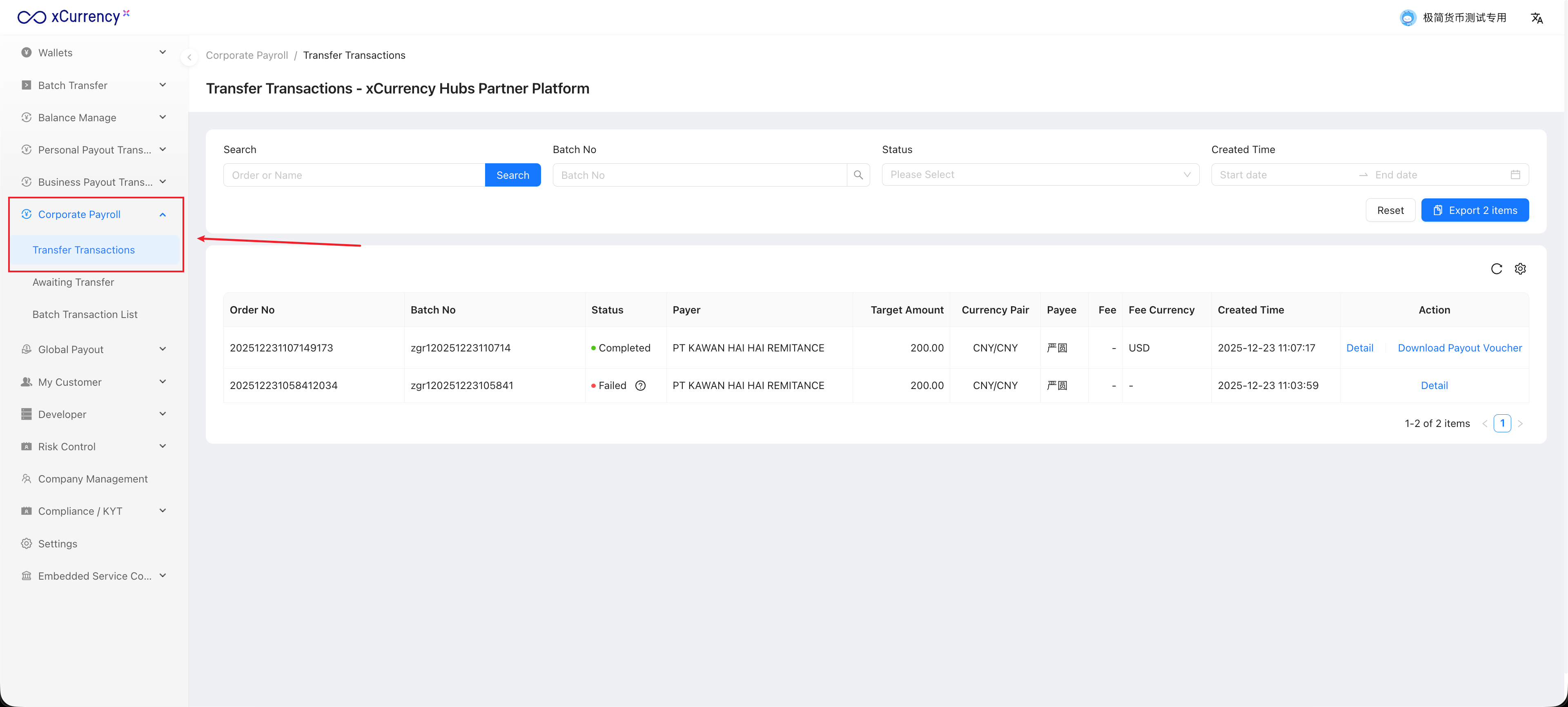
Task: Open Awaiting Transfer menu item
Action: pos(73,282)
